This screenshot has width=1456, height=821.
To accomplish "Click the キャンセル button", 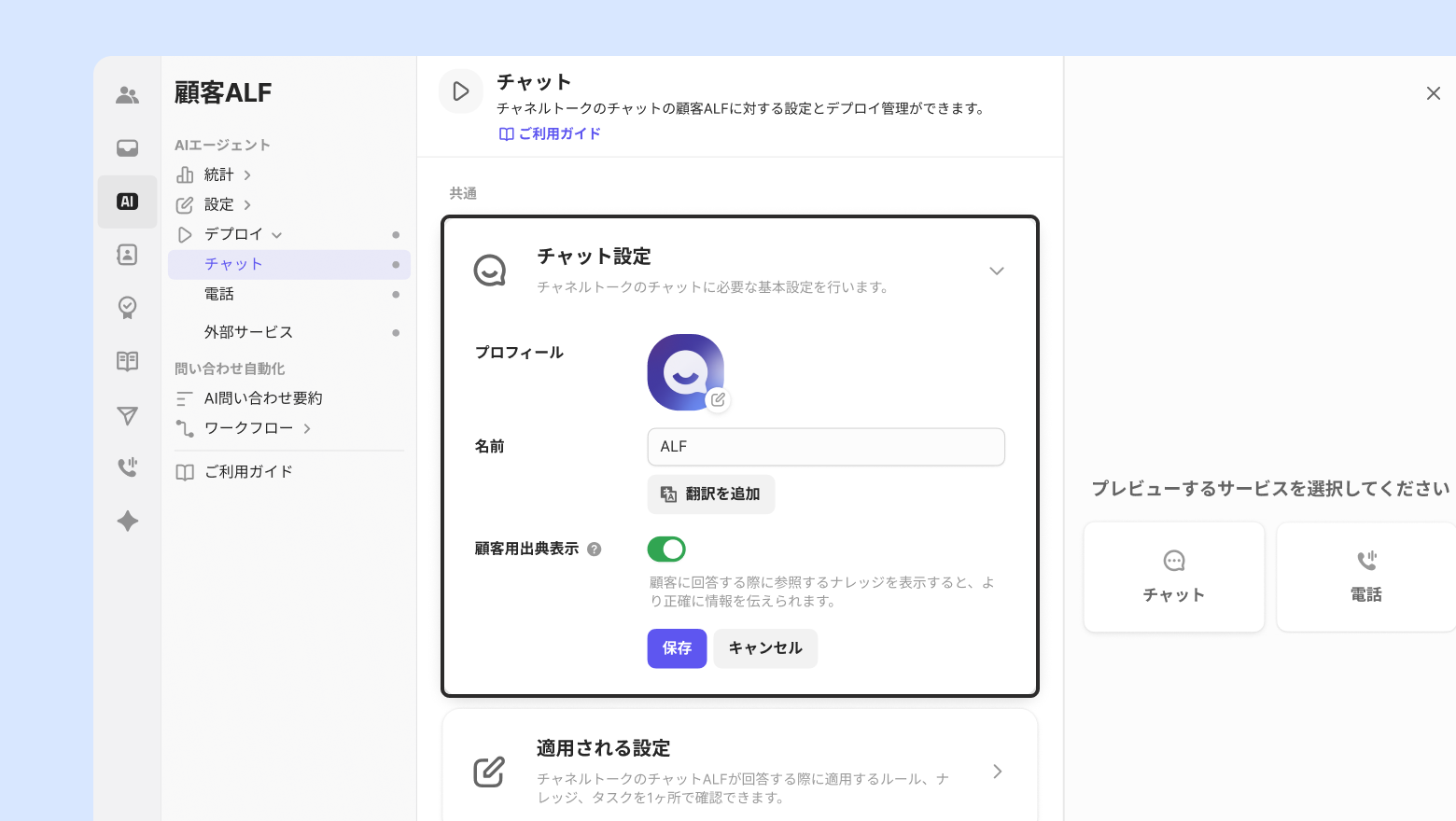I will click(765, 648).
